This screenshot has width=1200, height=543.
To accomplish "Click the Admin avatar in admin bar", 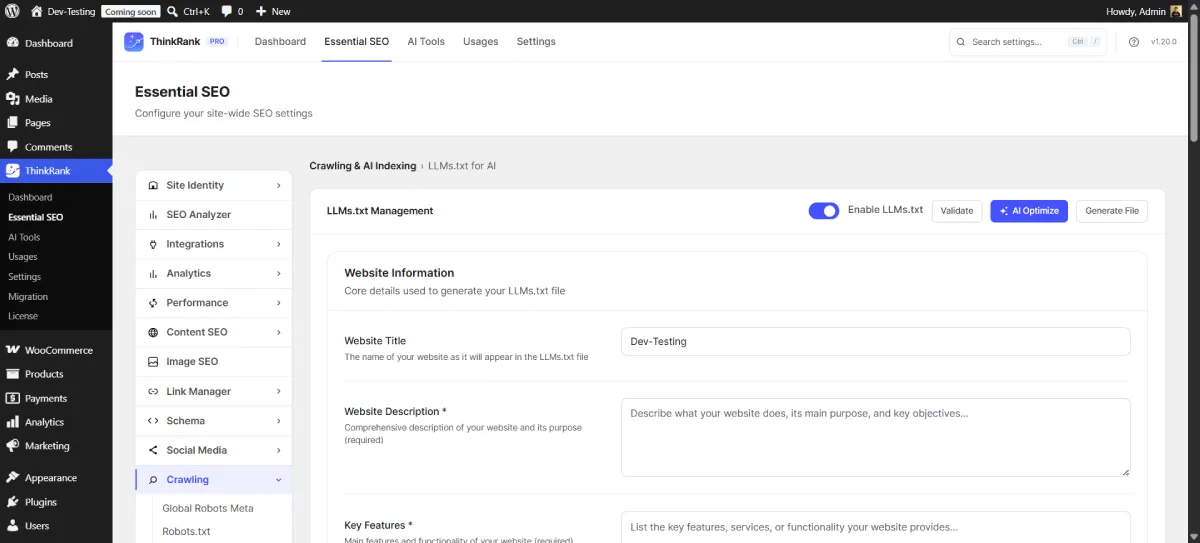I will [1175, 11].
